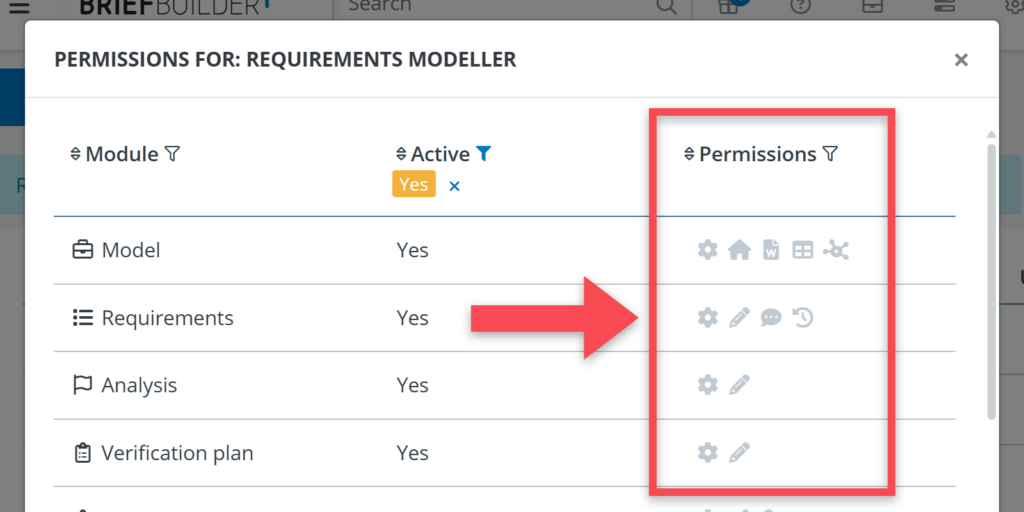The width and height of the screenshot is (1024, 512).
Task: Toggle the Yes filter tag under Active
Action: coord(413,184)
